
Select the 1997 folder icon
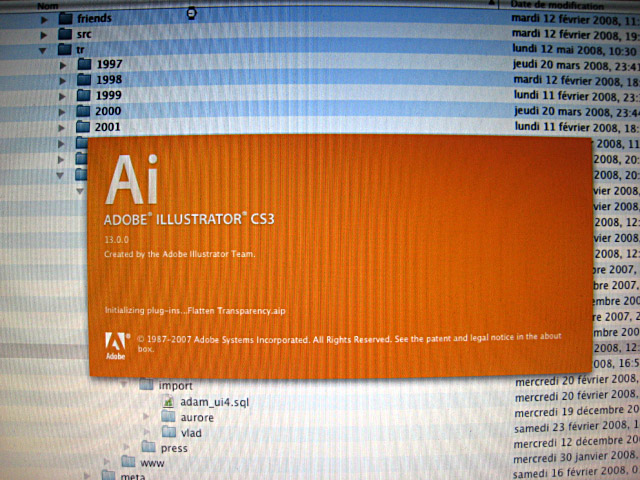(x=84, y=64)
